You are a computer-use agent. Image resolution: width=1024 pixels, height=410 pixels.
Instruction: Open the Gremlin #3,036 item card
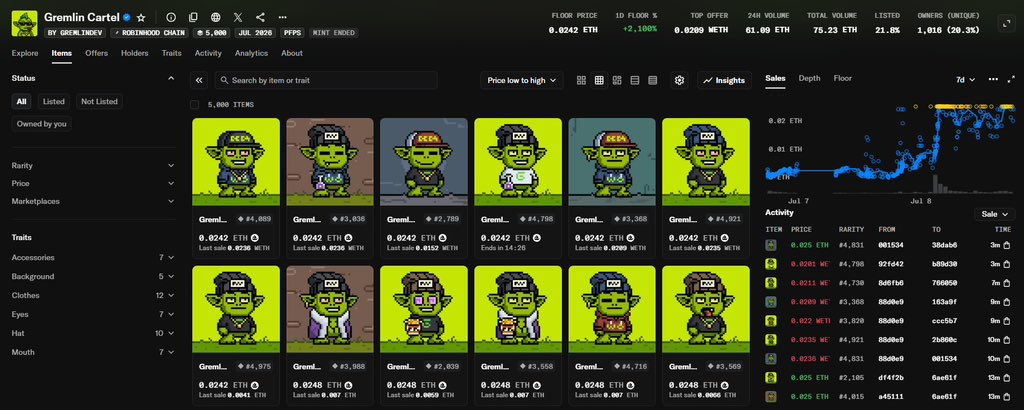point(330,187)
